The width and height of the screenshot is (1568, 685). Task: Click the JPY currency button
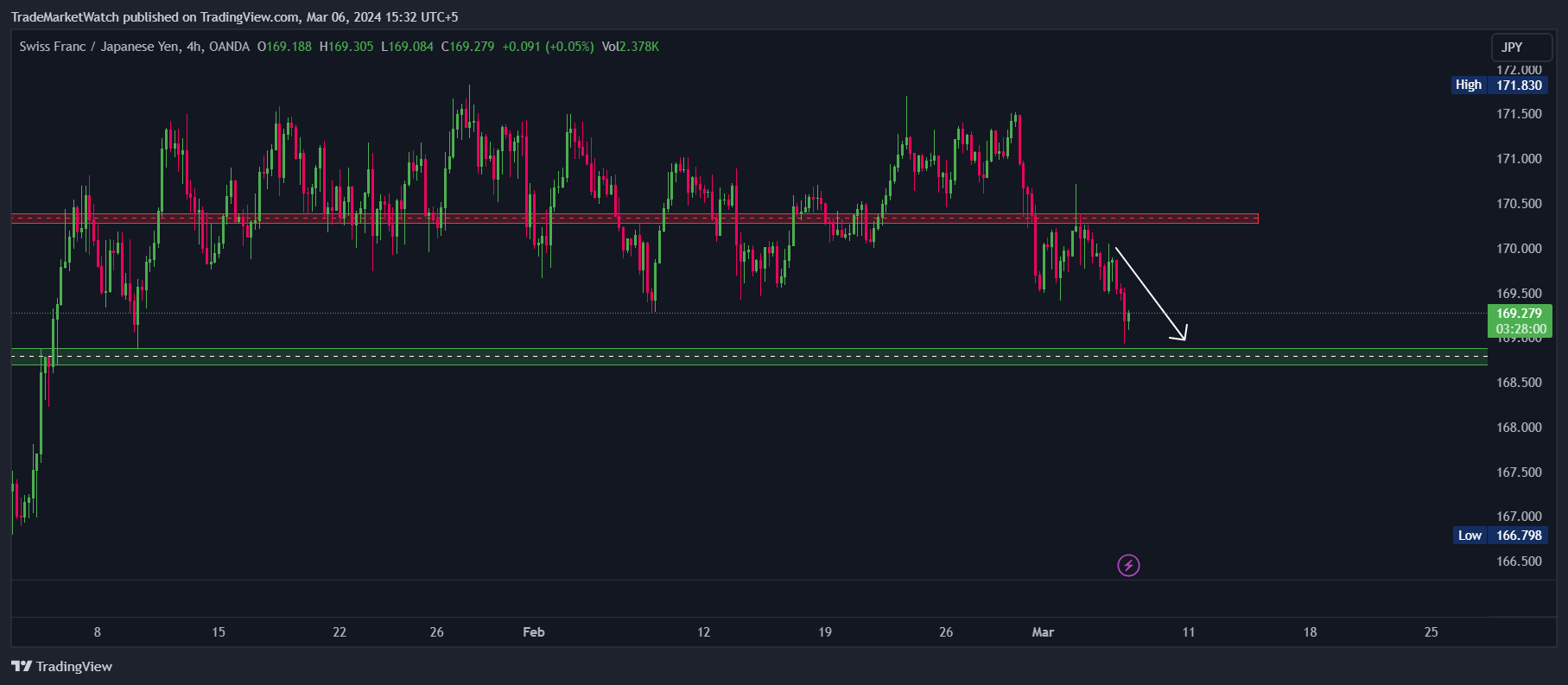1521,48
